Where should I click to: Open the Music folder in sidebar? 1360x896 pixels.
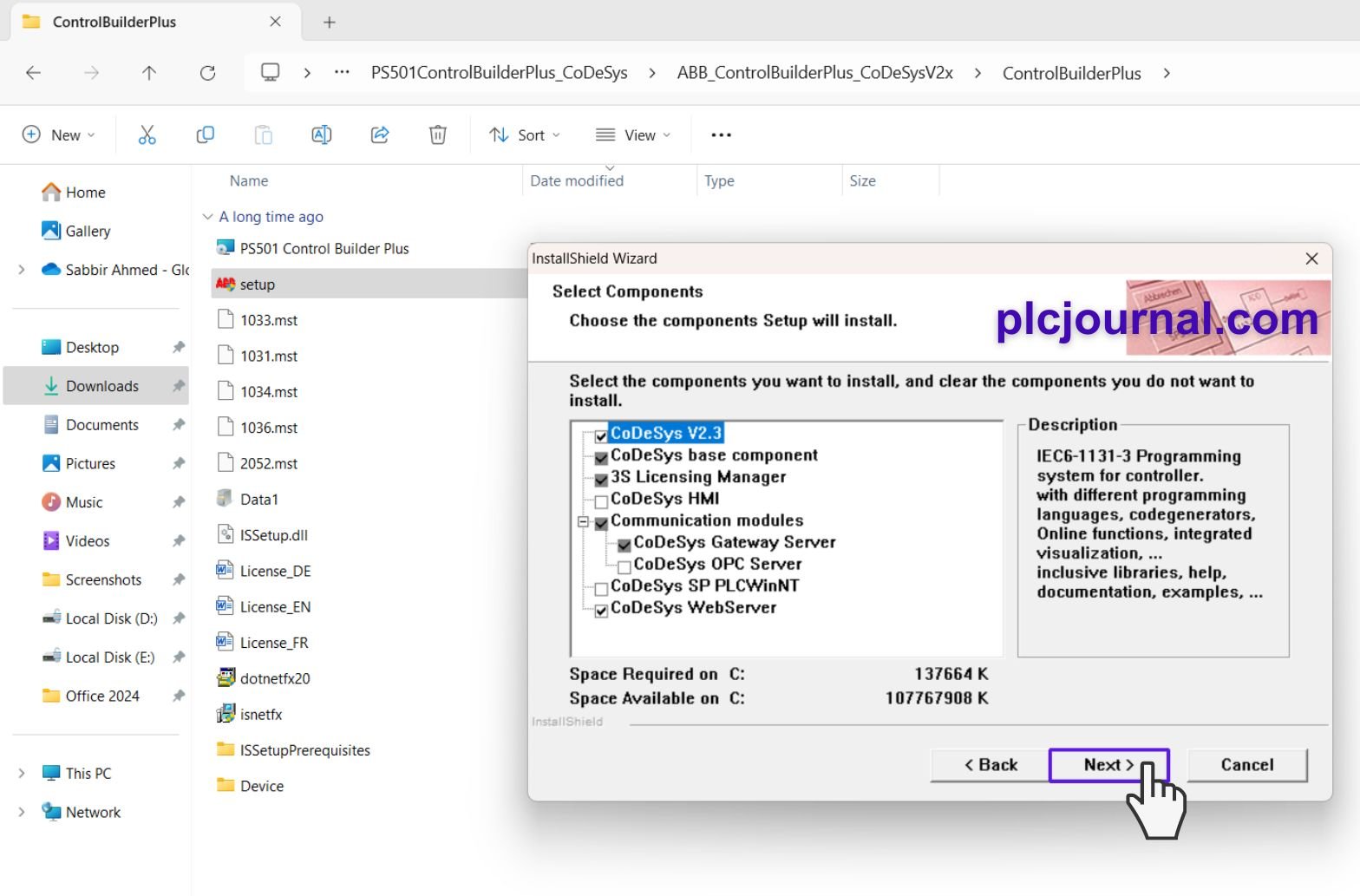tap(72, 502)
